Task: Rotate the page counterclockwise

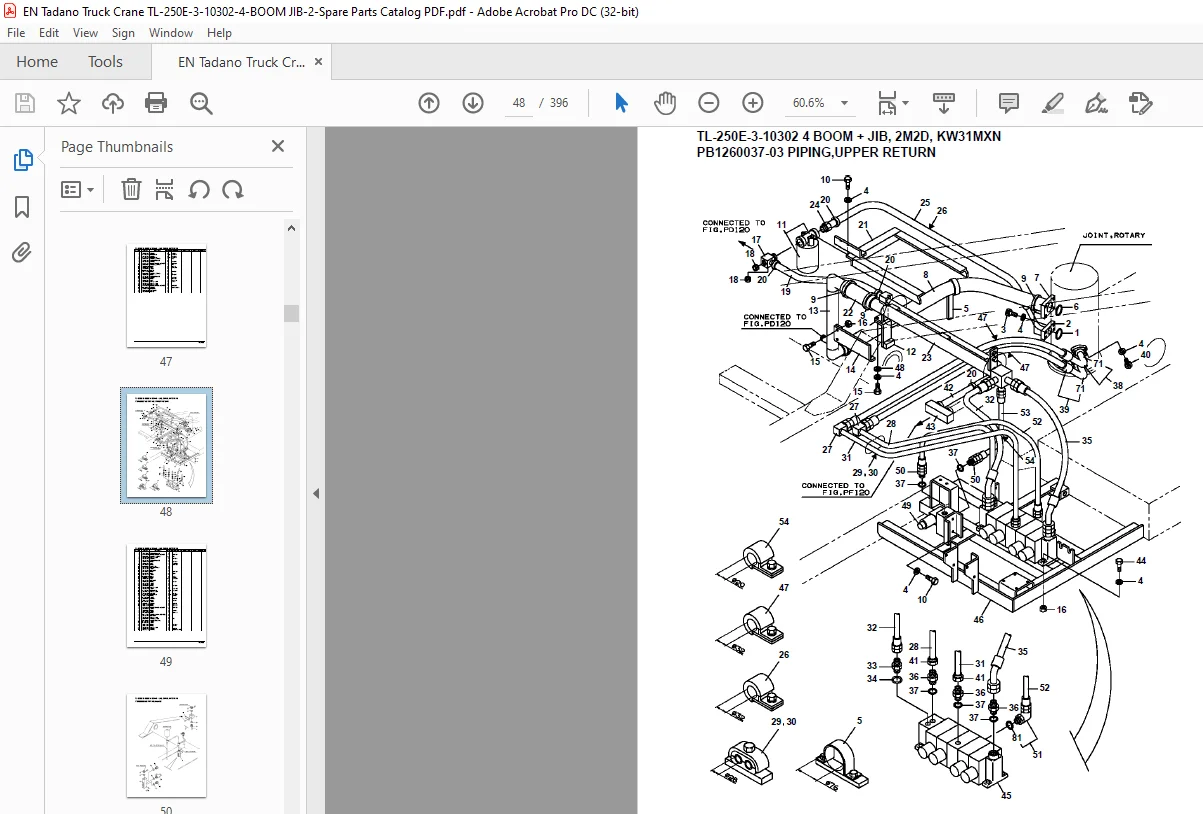Action: point(199,189)
